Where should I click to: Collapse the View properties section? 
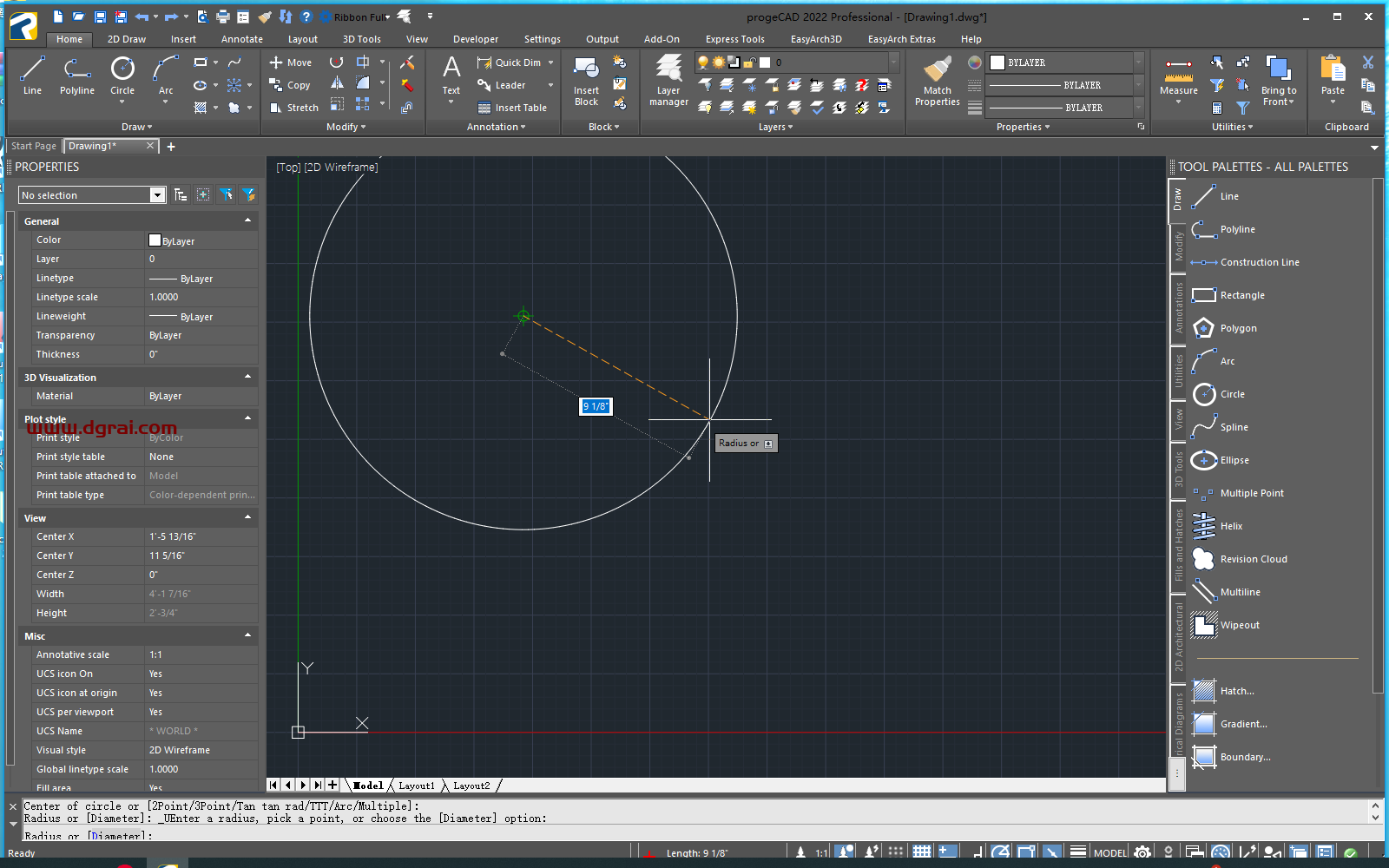click(x=247, y=517)
